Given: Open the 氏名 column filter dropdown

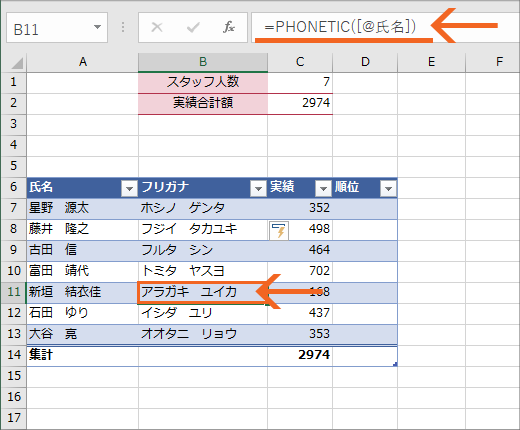Looking at the screenshot, I should click(x=129, y=189).
